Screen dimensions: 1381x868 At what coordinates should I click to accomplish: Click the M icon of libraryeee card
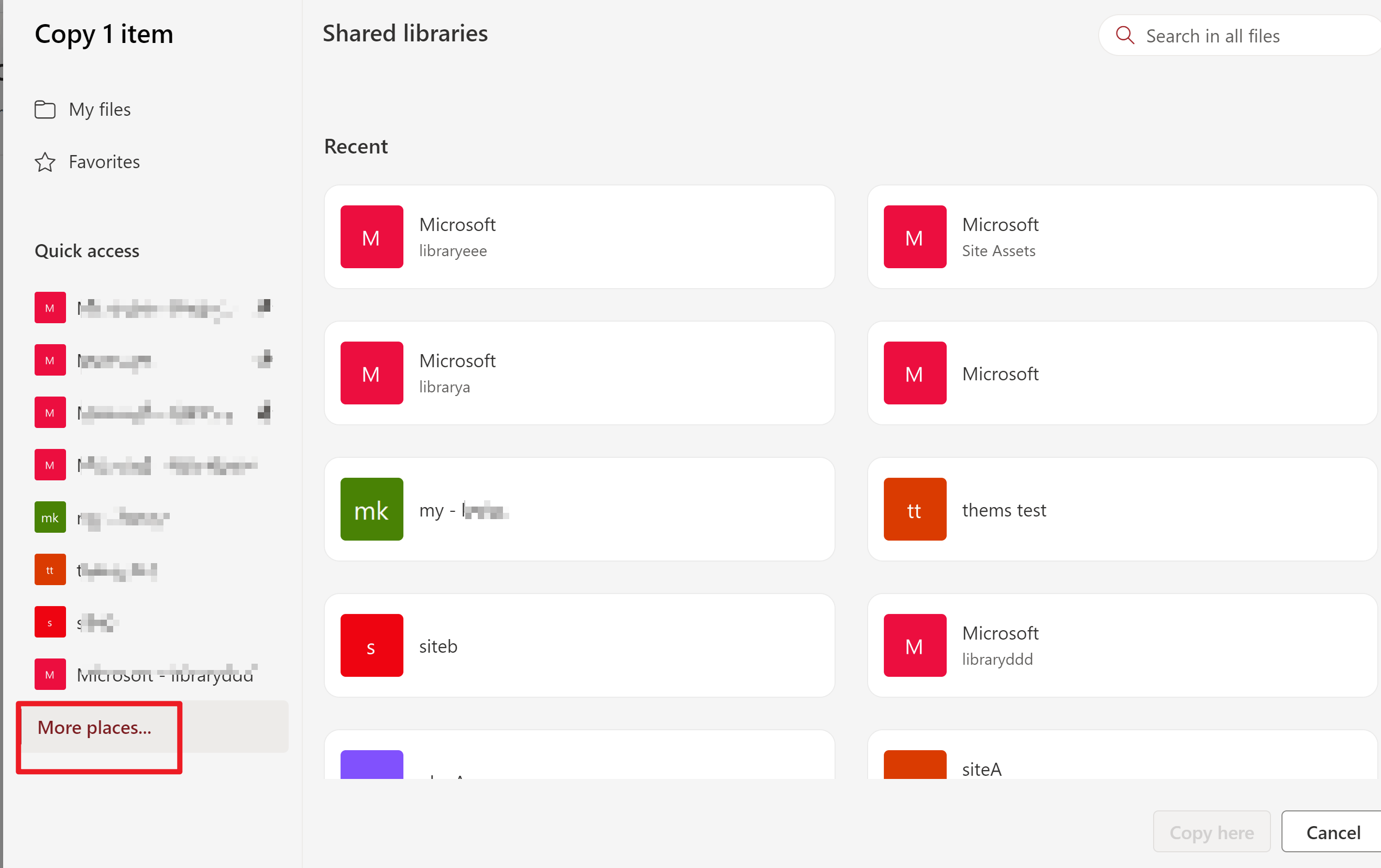pyautogui.click(x=371, y=237)
